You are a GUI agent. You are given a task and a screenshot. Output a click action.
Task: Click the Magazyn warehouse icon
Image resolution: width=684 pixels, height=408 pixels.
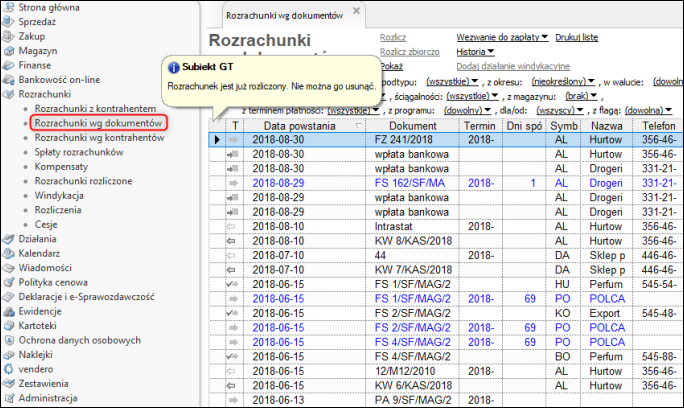point(9,50)
